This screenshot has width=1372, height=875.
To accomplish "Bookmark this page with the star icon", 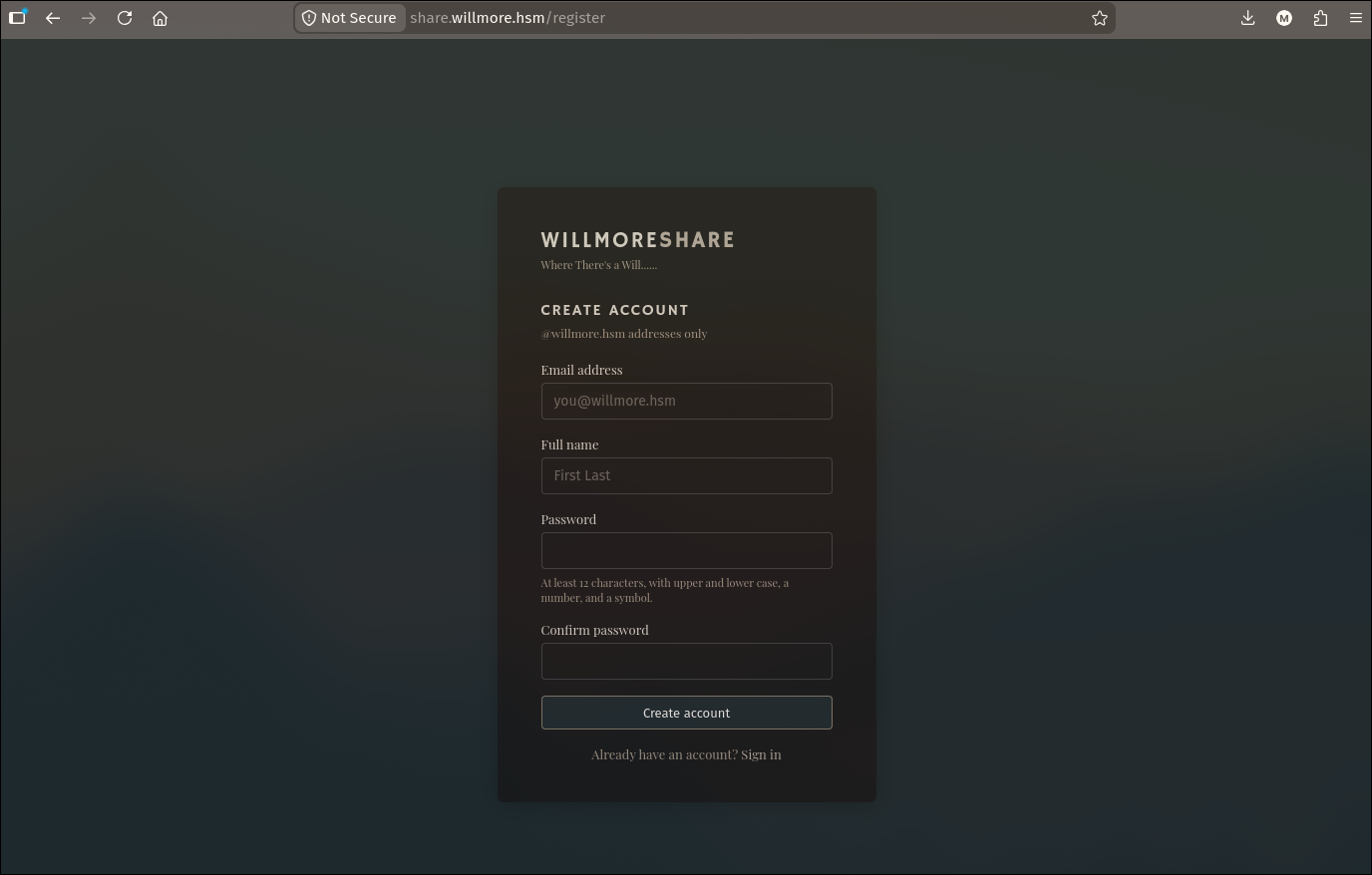I will pyautogui.click(x=1099, y=18).
